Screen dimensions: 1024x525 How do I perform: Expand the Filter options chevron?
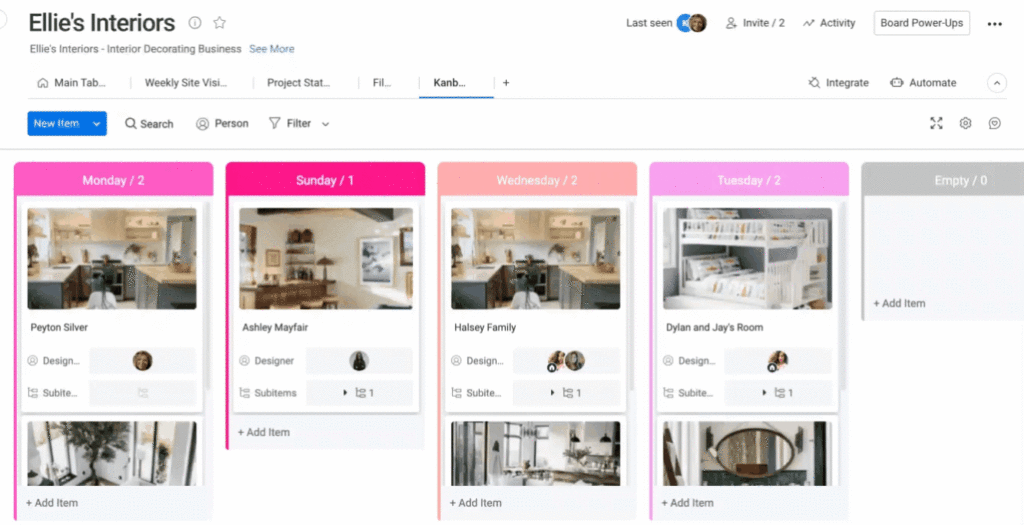(325, 124)
